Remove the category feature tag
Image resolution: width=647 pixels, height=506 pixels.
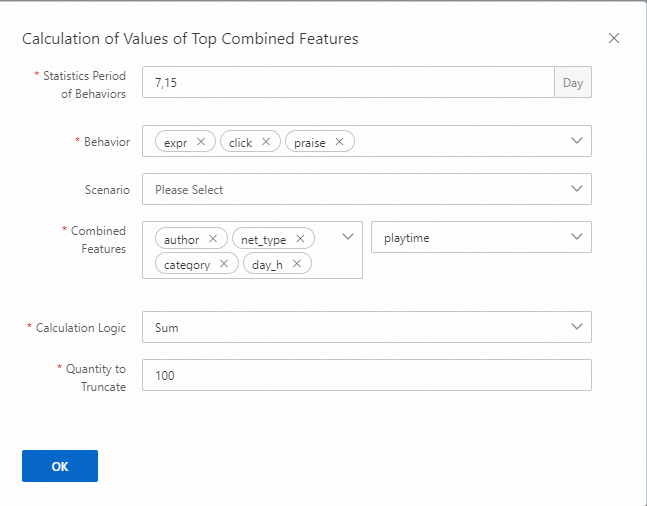[223, 264]
